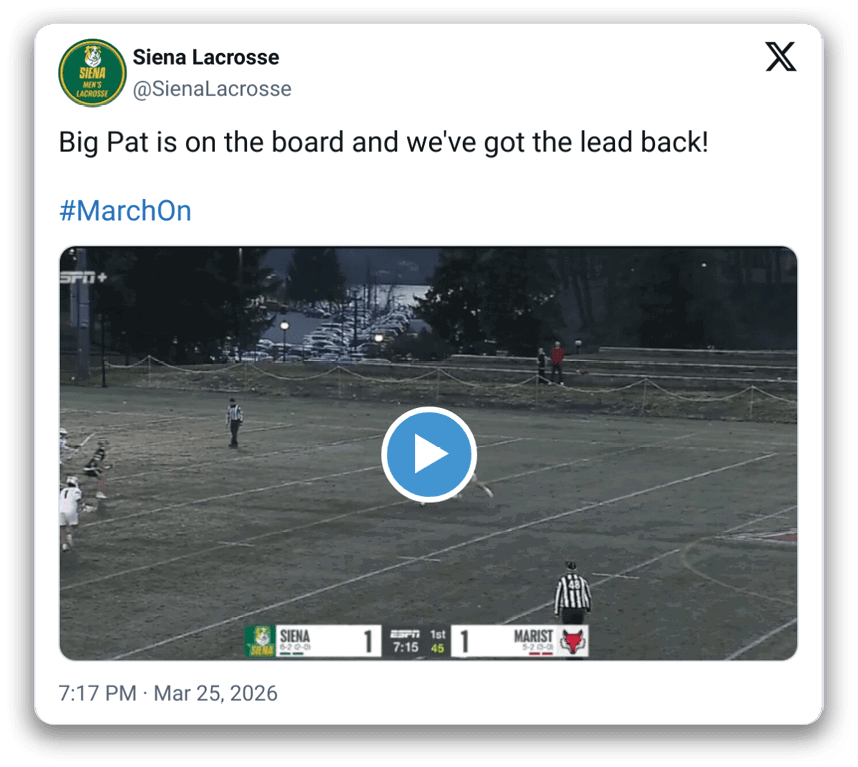
Task: Click the 45 shot clock value
Action: (437, 648)
